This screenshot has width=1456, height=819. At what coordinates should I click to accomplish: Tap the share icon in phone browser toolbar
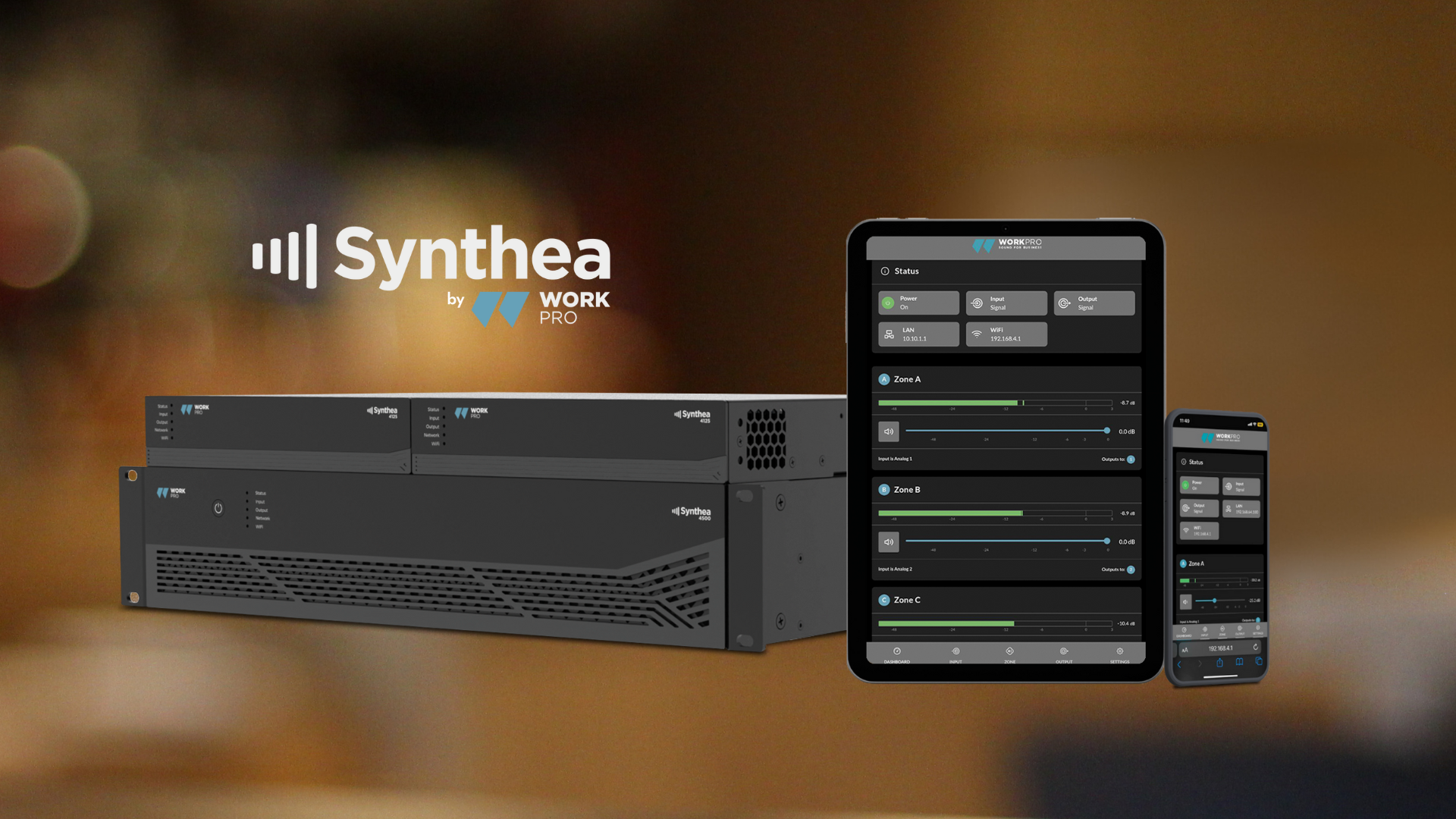(1219, 663)
